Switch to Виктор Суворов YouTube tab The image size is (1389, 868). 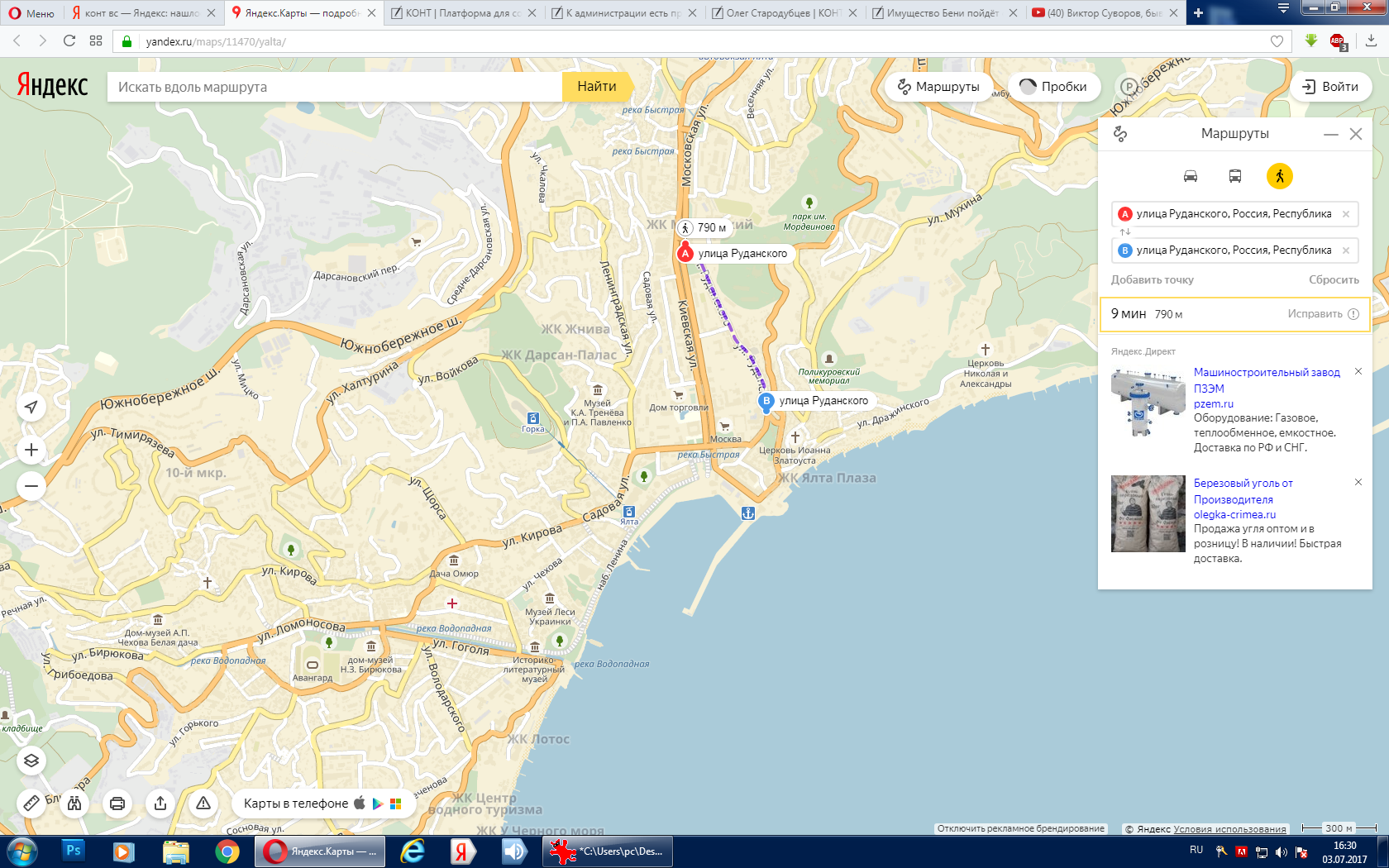point(1105,13)
